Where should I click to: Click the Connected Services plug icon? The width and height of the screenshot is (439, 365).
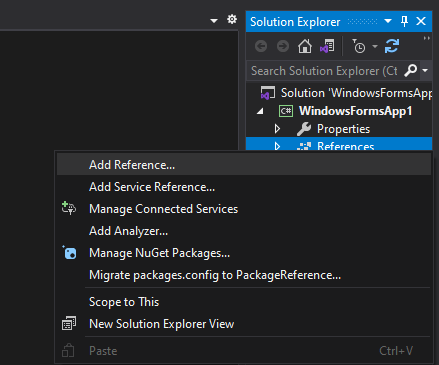pyautogui.click(x=69, y=208)
